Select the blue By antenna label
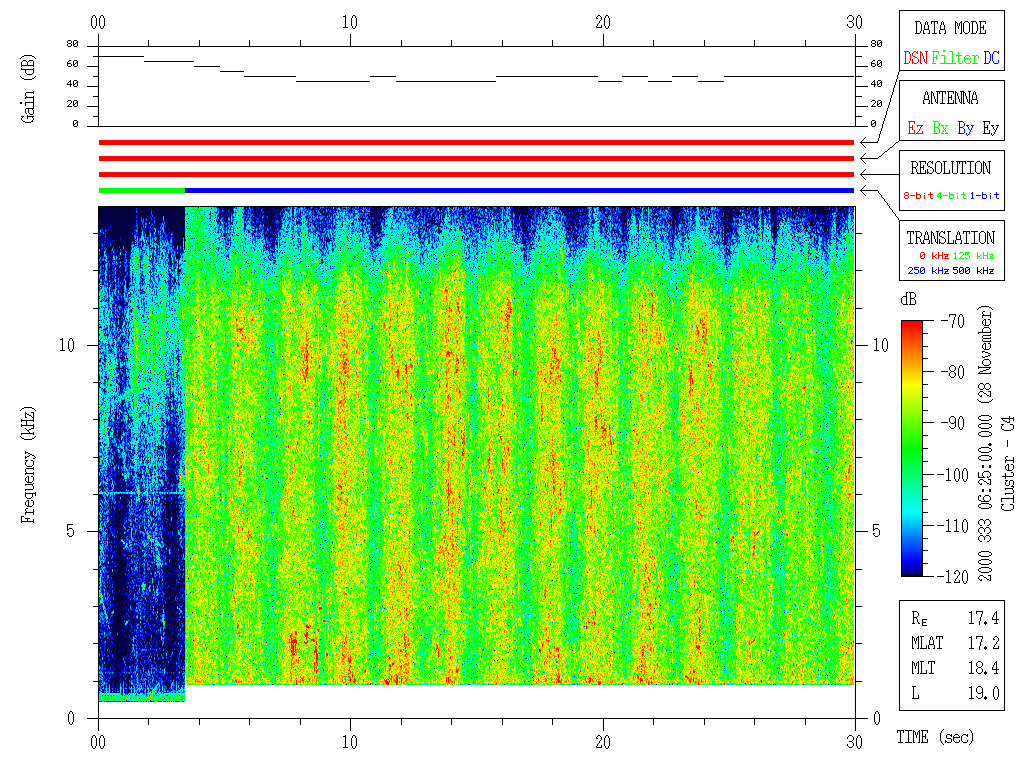This screenshot has width=1024, height=768. [x=965, y=129]
